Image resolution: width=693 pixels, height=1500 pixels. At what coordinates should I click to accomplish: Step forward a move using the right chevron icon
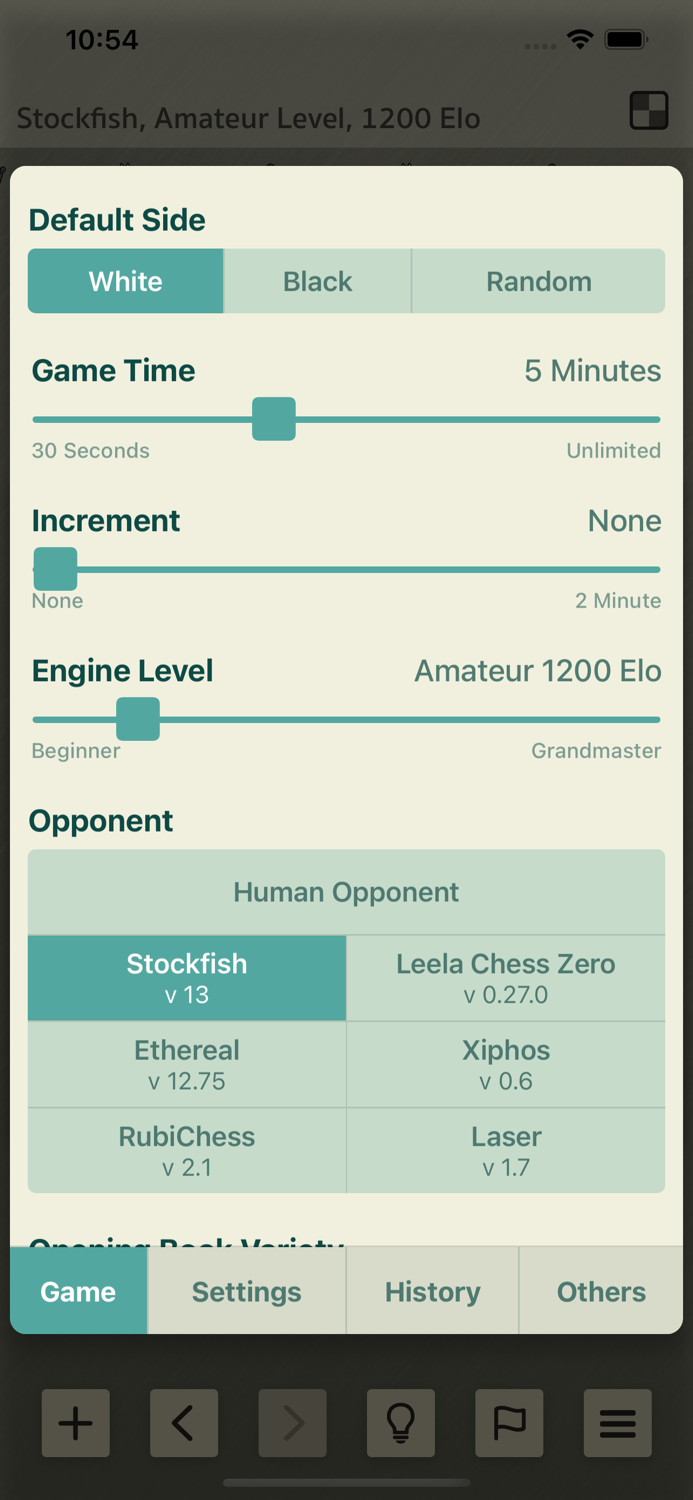pyautogui.click(x=292, y=1423)
